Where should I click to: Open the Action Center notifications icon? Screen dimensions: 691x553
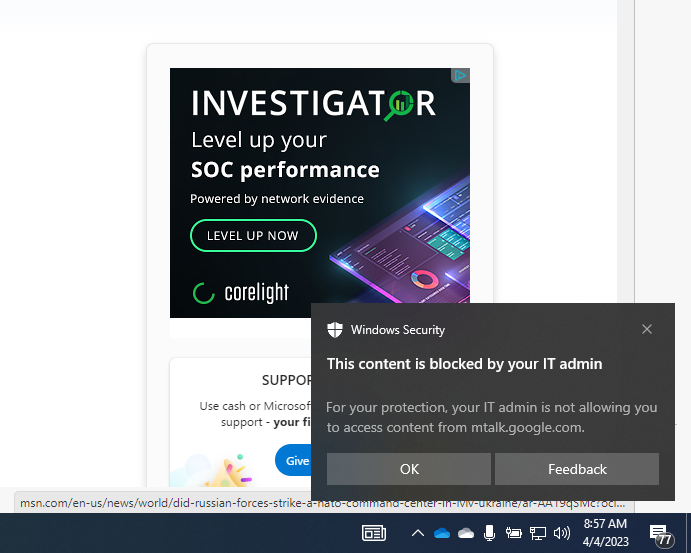[661, 534]
